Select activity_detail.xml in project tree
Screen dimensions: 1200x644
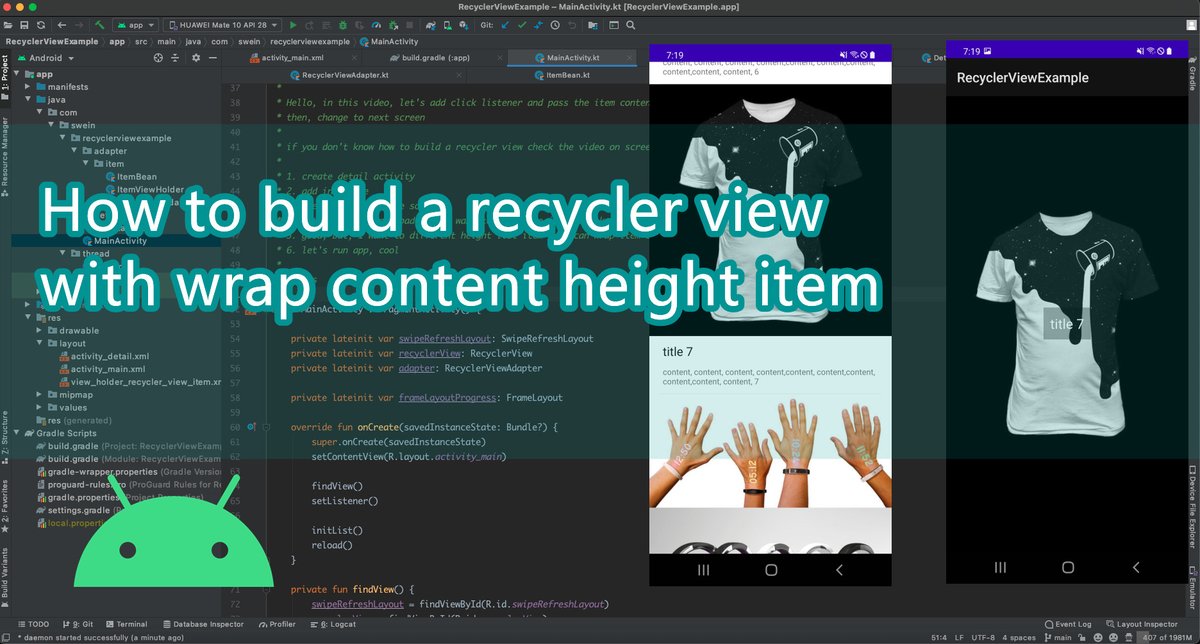[x=103, y=356]
